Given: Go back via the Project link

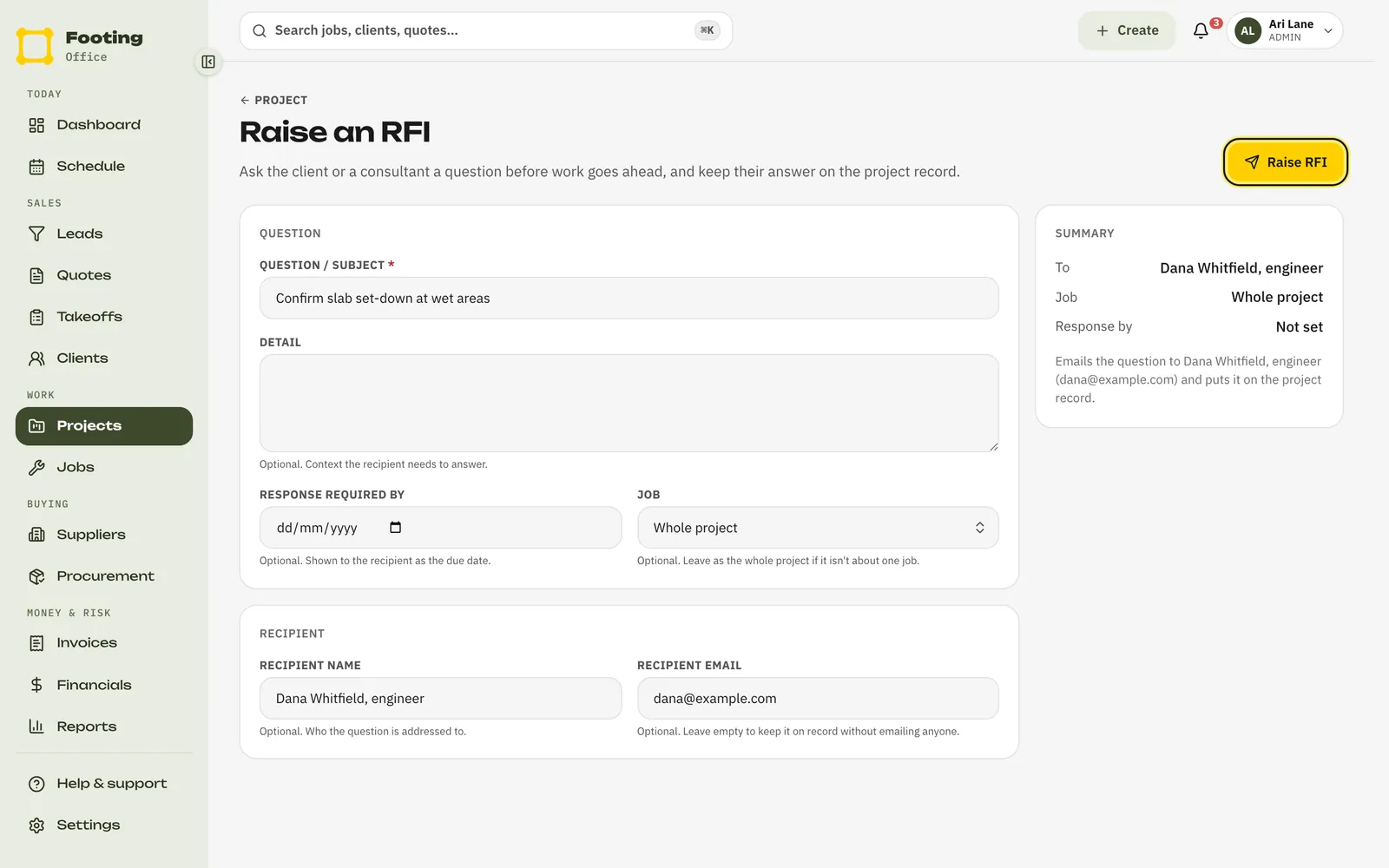Looking at the screenshot, I should point(273,100).
